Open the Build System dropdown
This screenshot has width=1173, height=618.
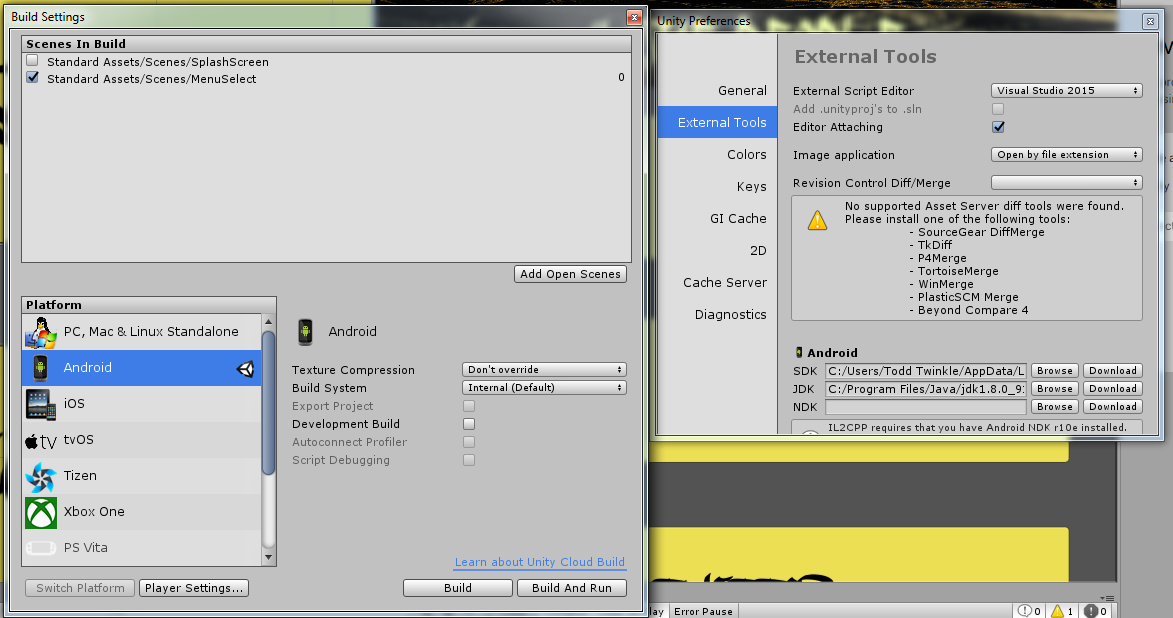click(x=544, y=388)
